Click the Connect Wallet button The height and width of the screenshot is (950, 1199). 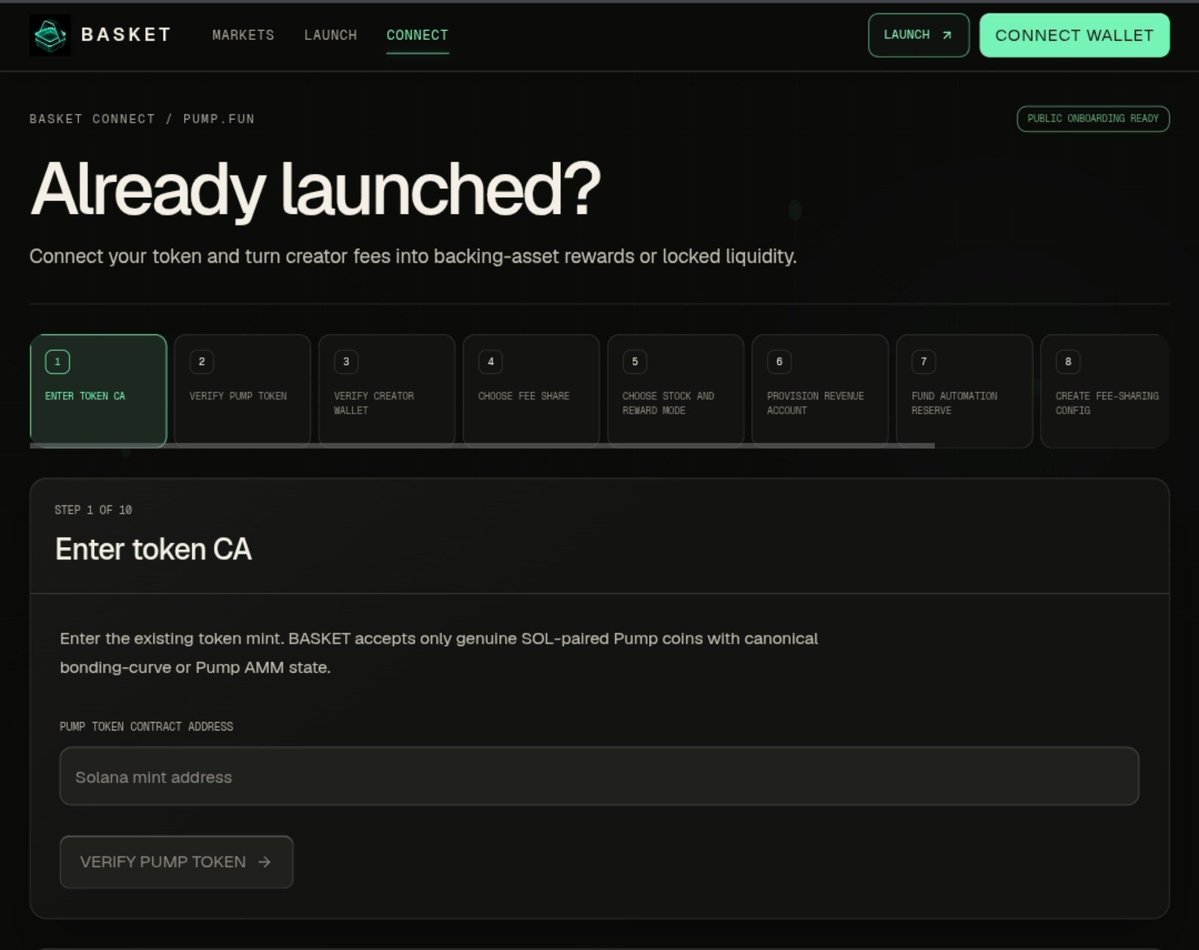1074,35
